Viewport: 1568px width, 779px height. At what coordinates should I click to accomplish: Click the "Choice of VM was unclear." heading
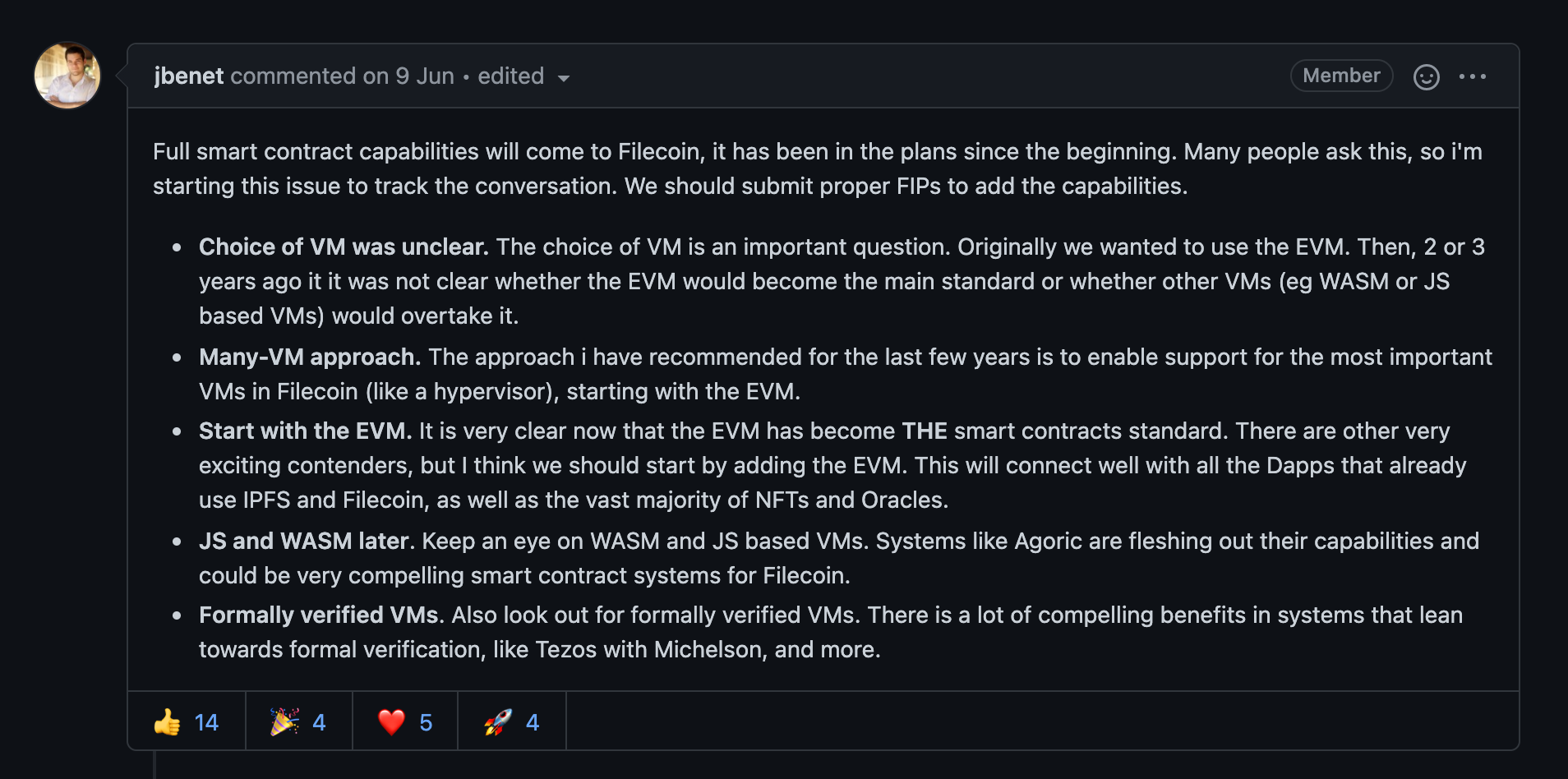[x=344, y=247]
